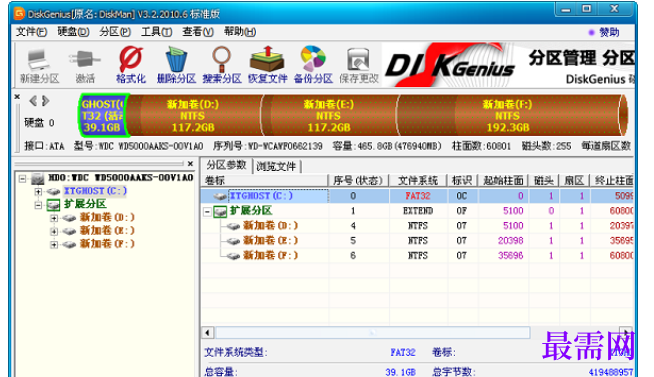Expand 新加卷 (D:) tree node
Screen dimensions: 654x377
coord(54,218)
